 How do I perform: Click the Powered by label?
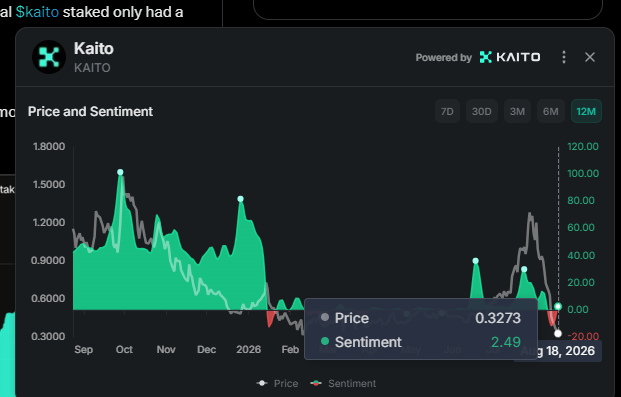coord(444,58)
